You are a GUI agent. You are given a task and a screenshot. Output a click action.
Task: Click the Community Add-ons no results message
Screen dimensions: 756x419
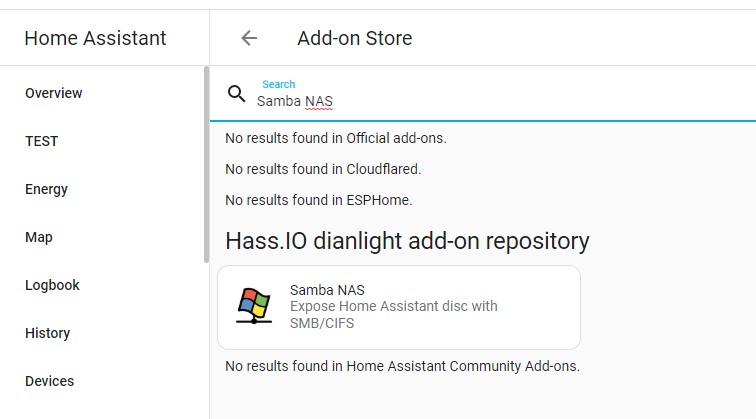[402, 366]
